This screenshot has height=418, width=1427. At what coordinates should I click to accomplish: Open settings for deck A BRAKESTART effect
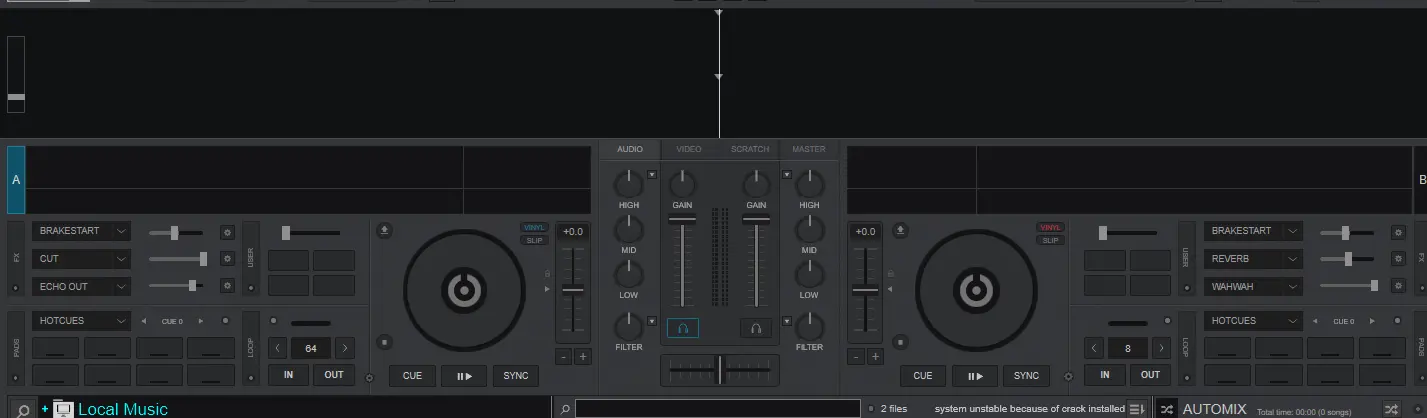point(227,232)
